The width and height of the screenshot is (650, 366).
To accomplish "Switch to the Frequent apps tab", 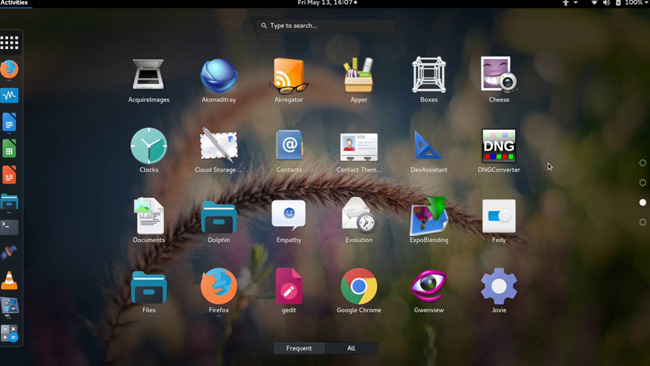I will (299, 348).
